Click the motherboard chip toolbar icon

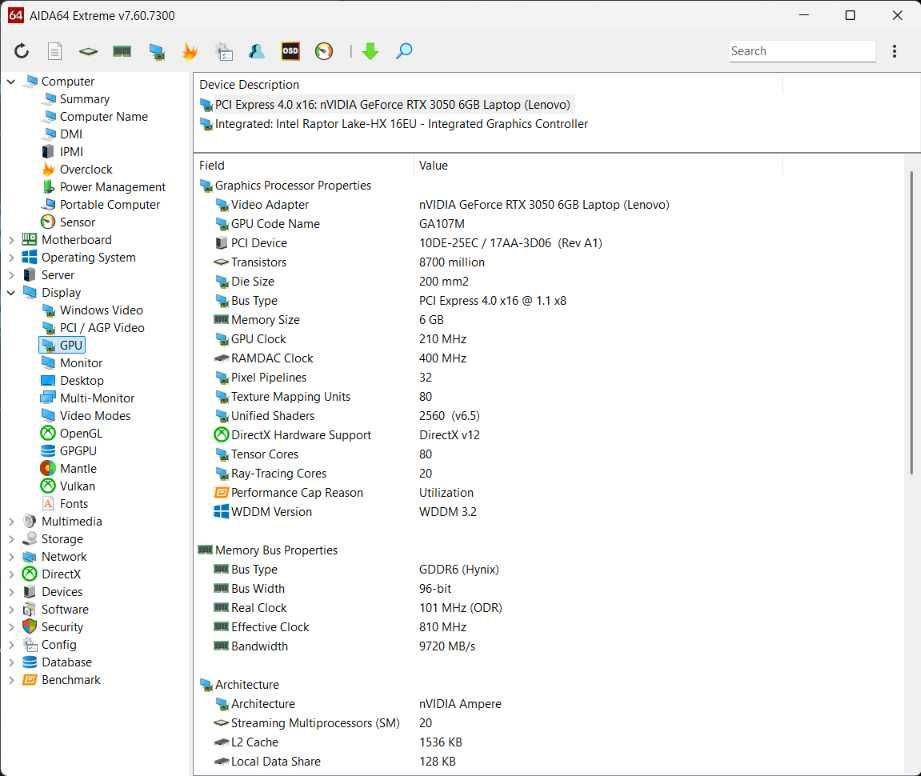88,51
